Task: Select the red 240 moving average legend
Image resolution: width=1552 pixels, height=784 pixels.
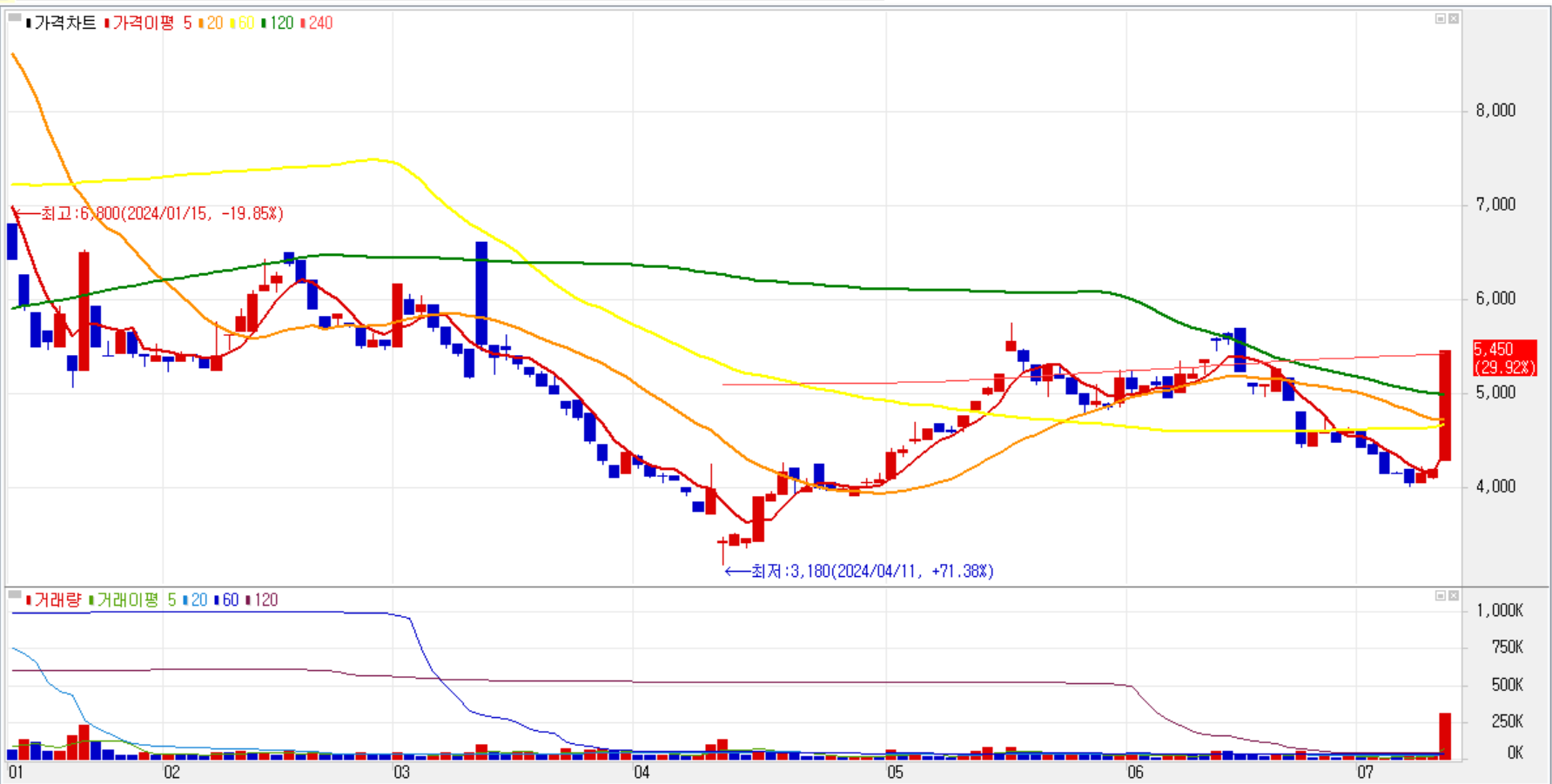Action: tap(317, 23)
